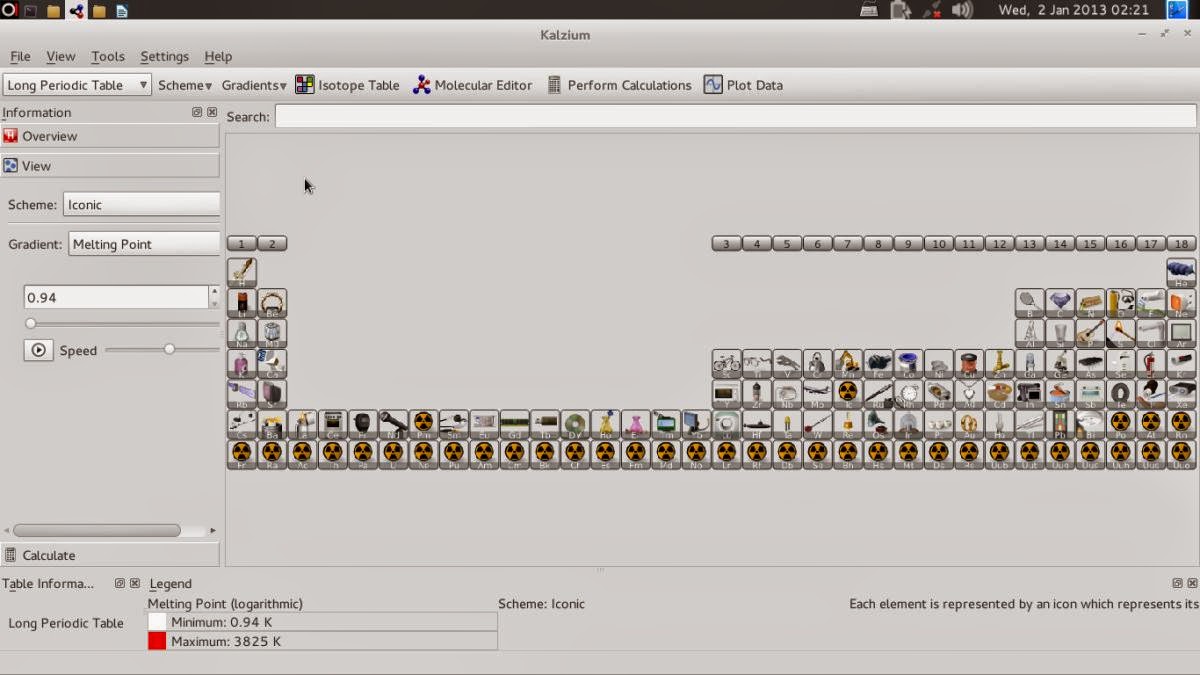
Task: Click the group 18 column header
Action: [1181, 243]
